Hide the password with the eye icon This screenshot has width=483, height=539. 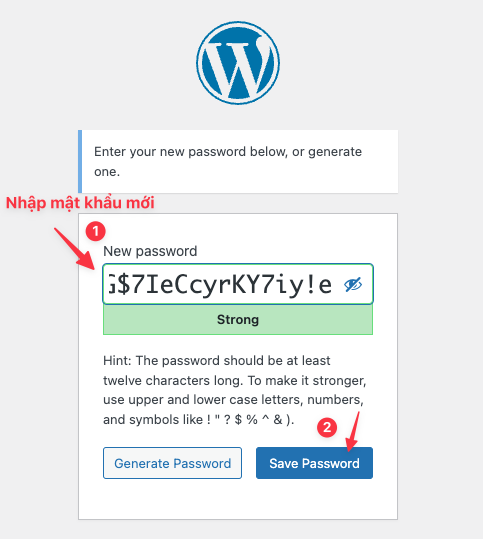353,284
